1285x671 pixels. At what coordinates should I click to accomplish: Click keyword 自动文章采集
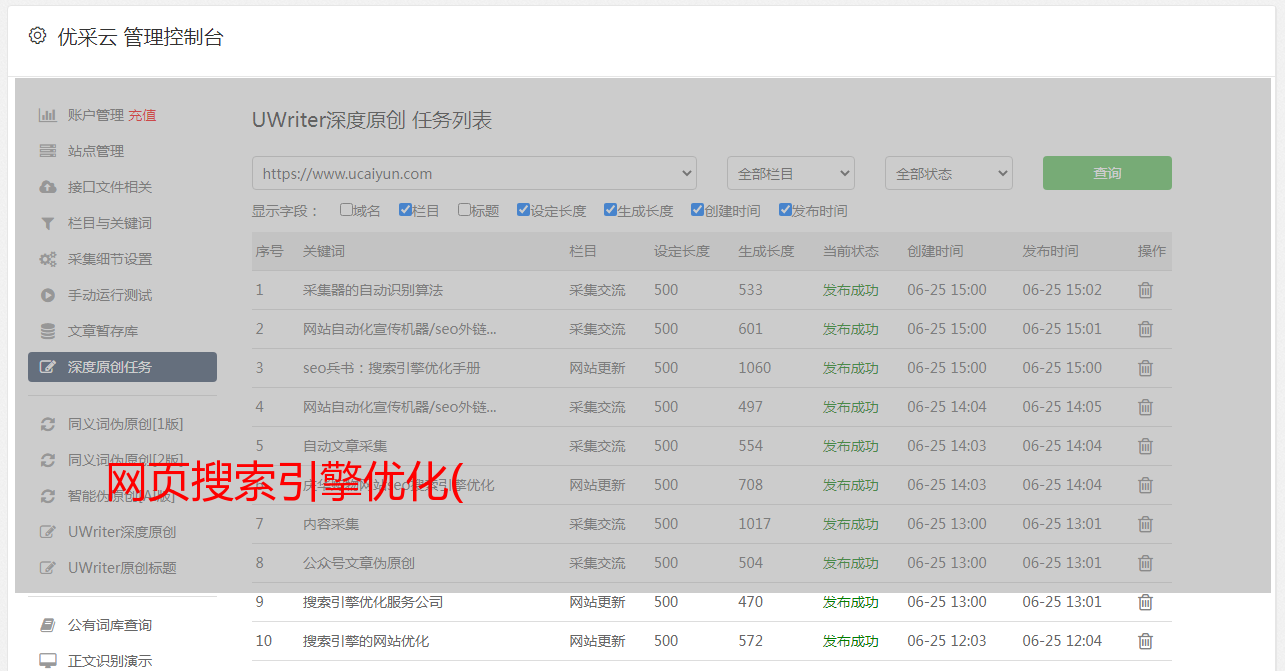(x=345, y=446)
